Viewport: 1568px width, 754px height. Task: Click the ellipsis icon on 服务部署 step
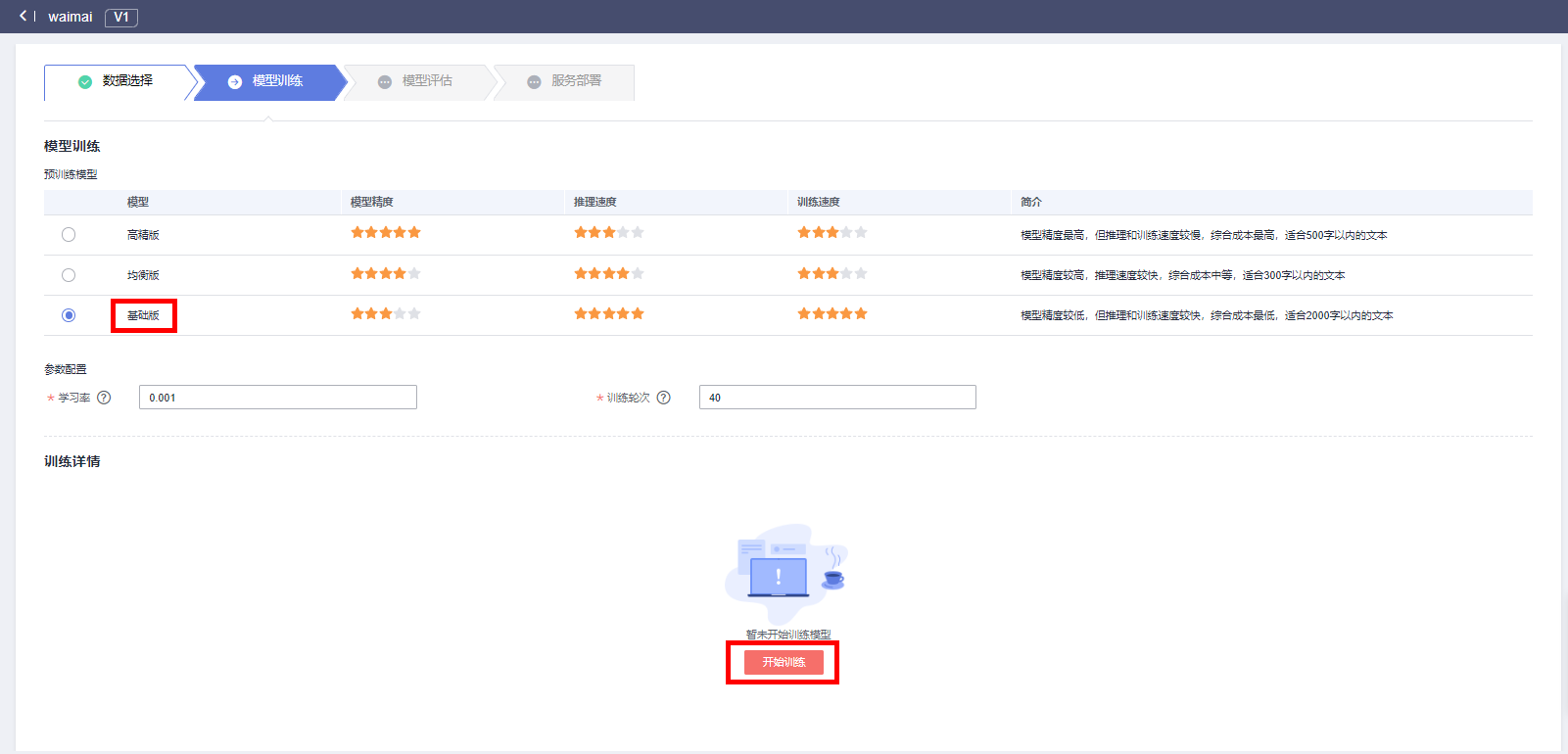tap(534, 82)
